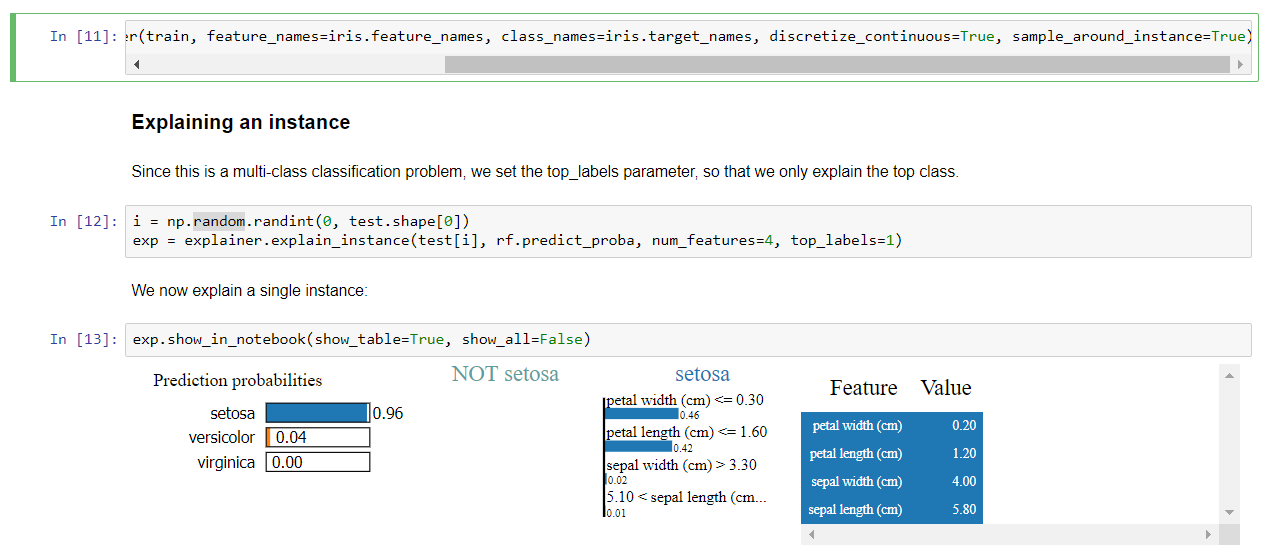The image size is (1270, 554).
Task: Click the multi-class classification paragraph
Action: click(545, 172)
